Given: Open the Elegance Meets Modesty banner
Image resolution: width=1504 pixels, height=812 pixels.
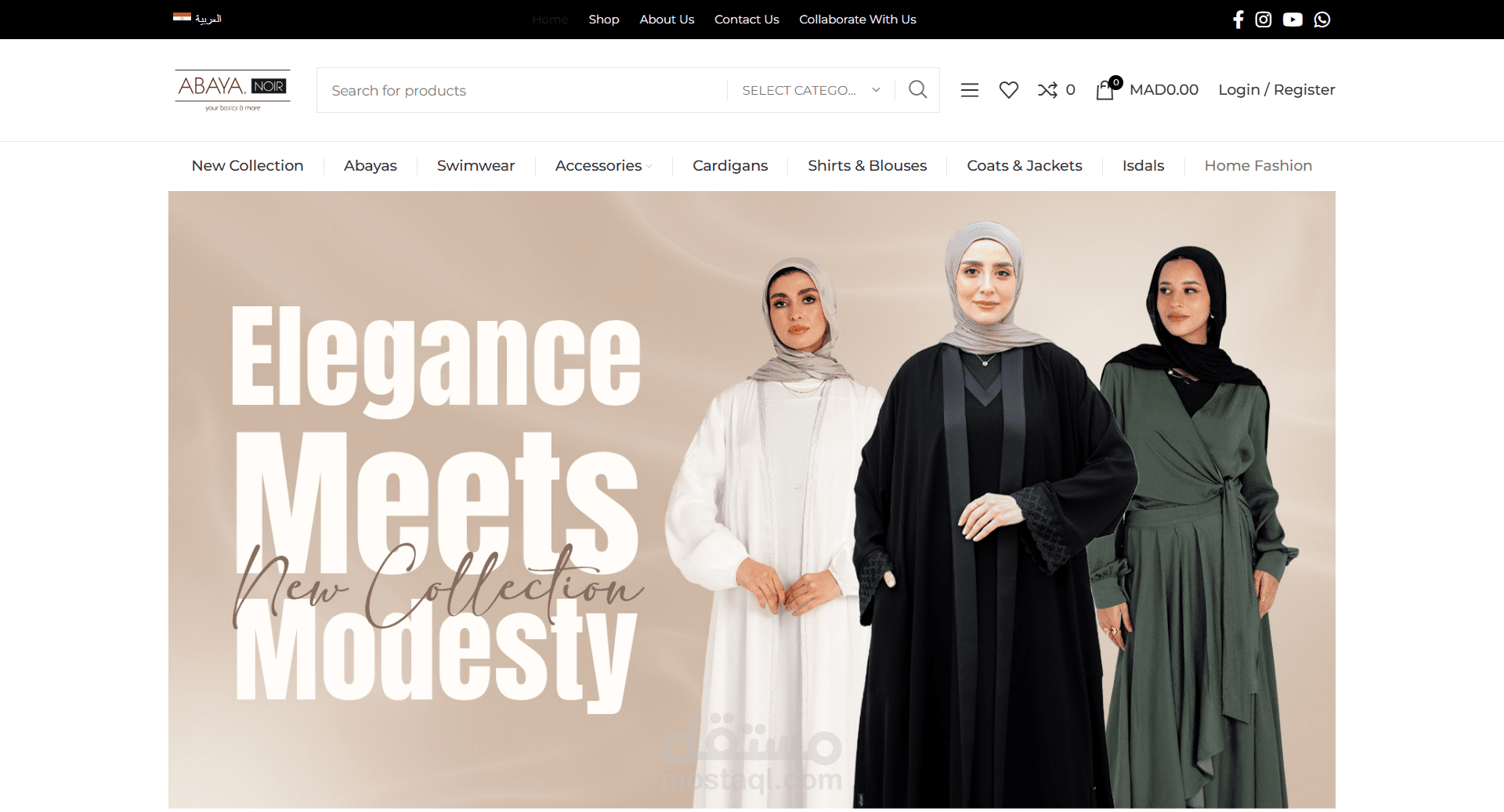Looking at the screenshot, I should [752, 500].
